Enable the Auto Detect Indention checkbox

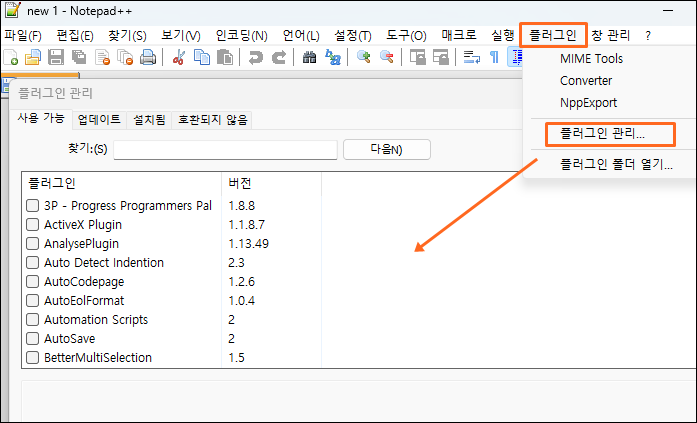32,263
